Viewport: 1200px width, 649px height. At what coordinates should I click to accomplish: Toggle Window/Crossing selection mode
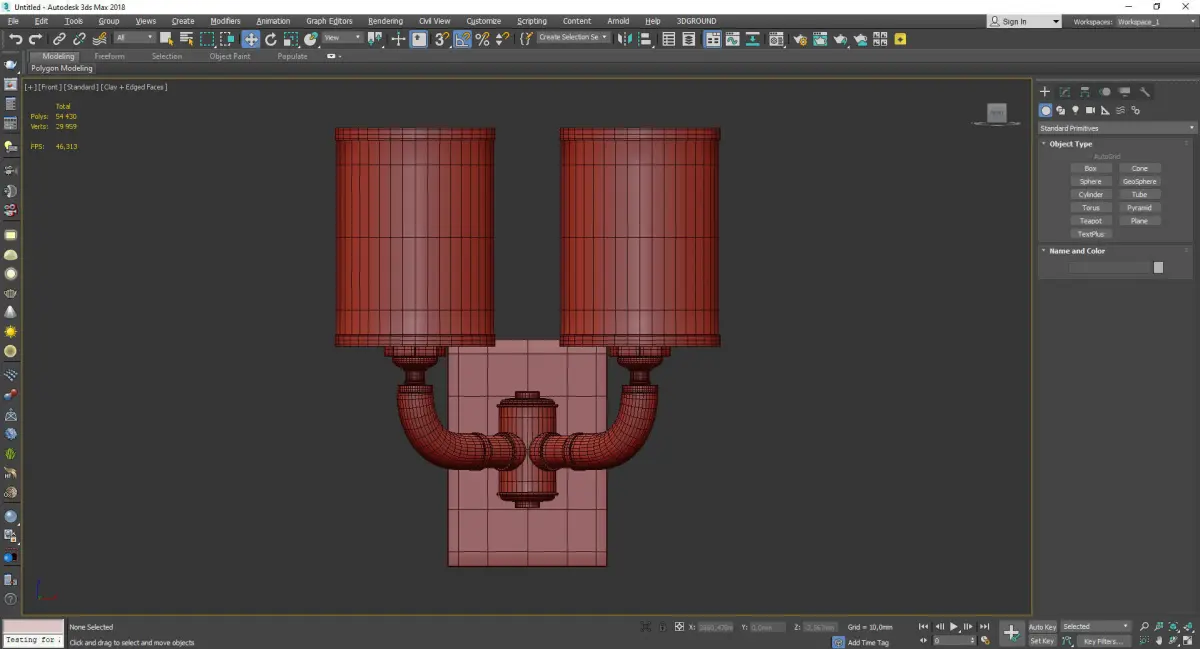pyautogui.click(x=227, y=39)
